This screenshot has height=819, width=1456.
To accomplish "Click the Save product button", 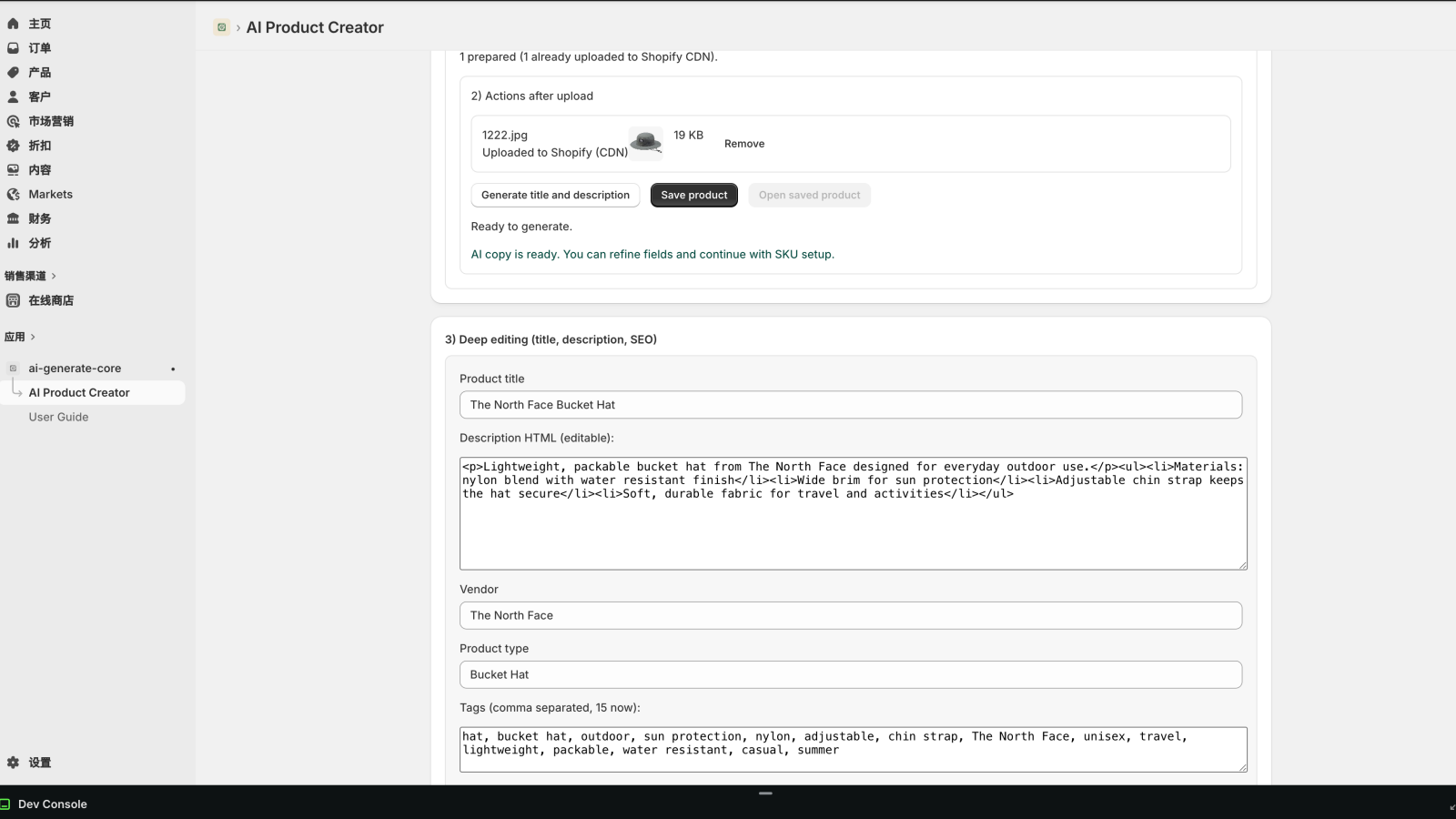I will (x=694, y=195).
